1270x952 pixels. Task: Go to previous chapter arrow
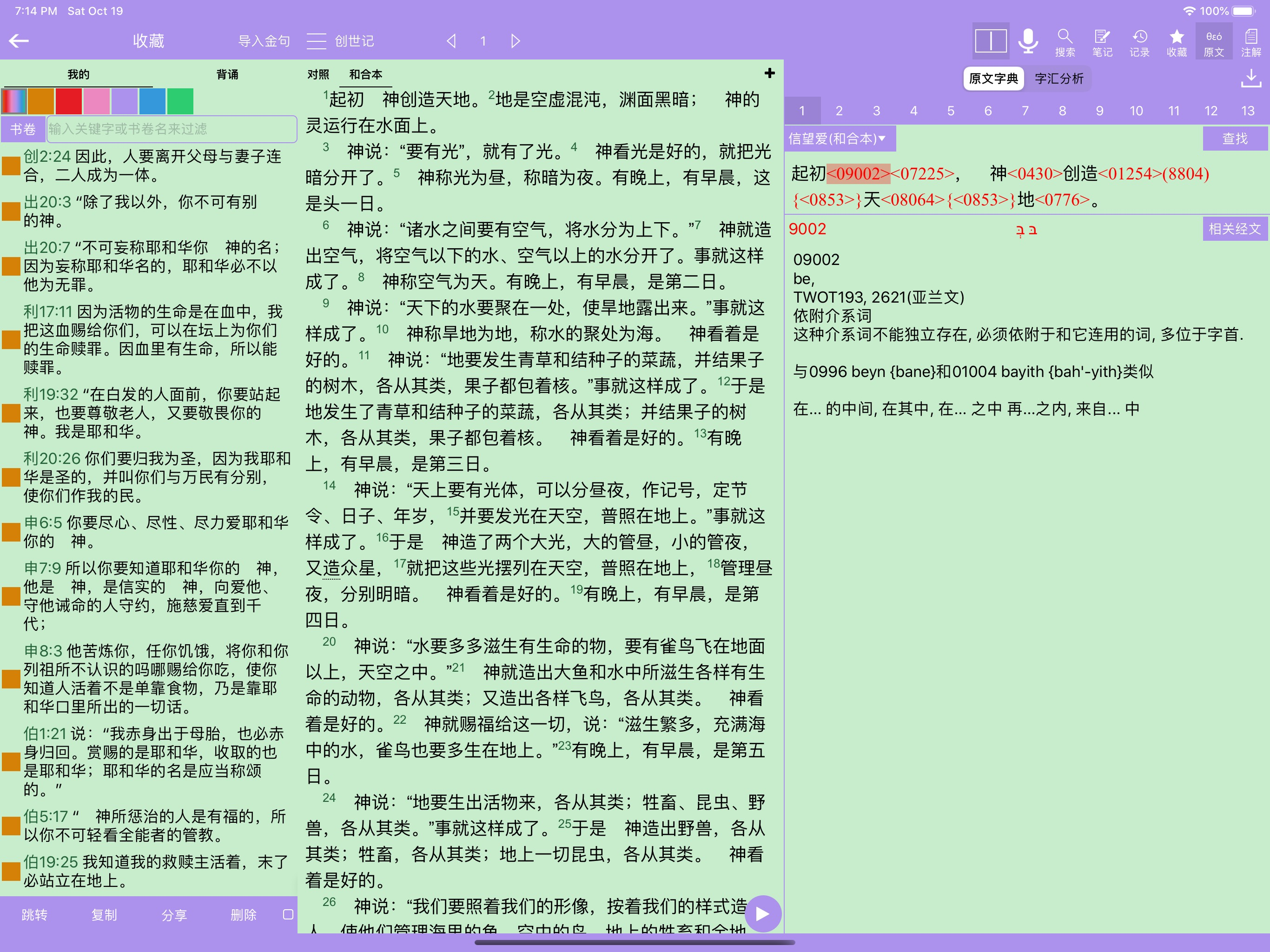(x=451, y=41)
